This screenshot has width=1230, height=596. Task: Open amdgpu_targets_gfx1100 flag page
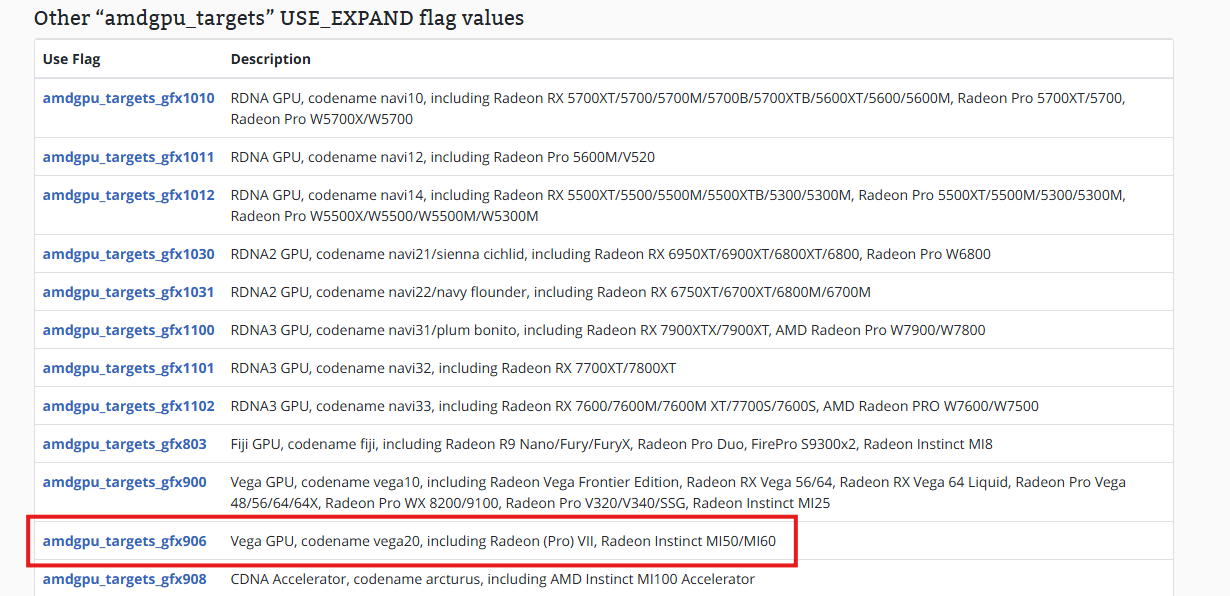128,330
